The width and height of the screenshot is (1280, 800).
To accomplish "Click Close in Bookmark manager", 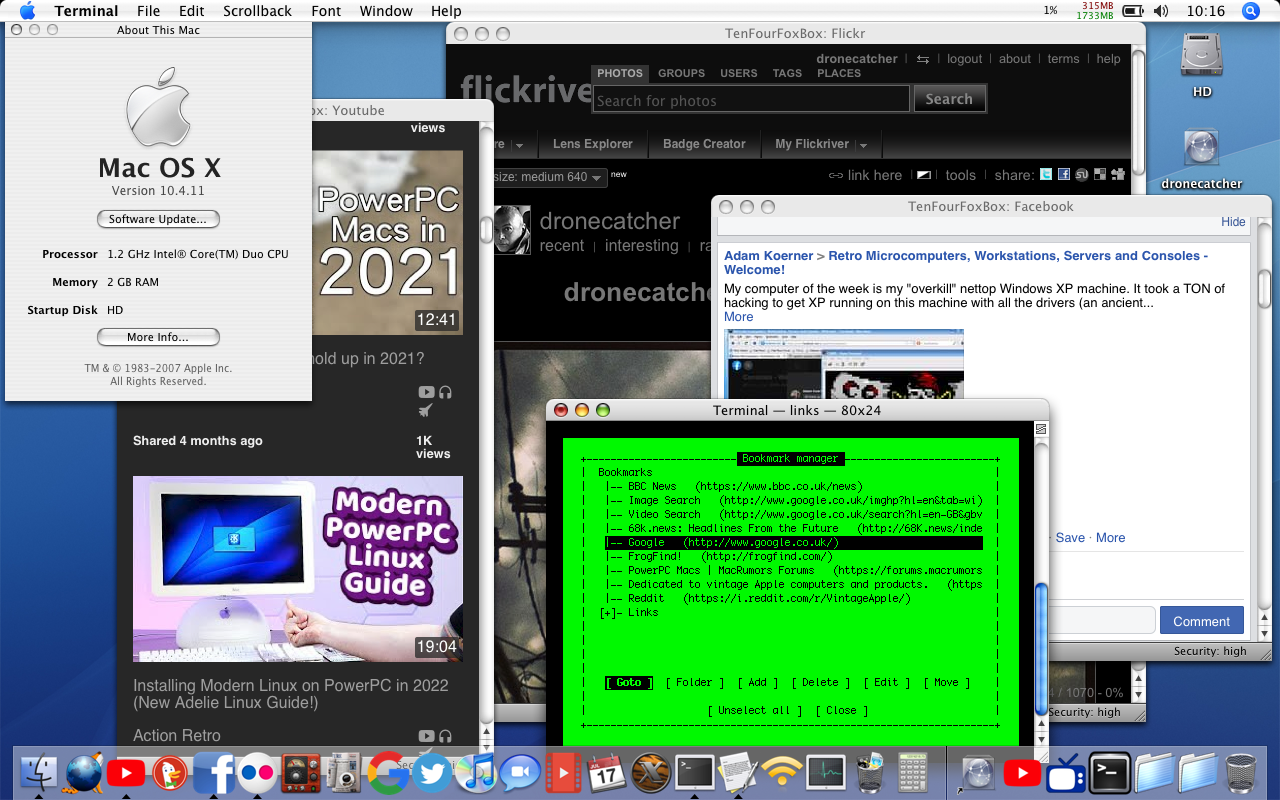I will (x=841, y=711).
